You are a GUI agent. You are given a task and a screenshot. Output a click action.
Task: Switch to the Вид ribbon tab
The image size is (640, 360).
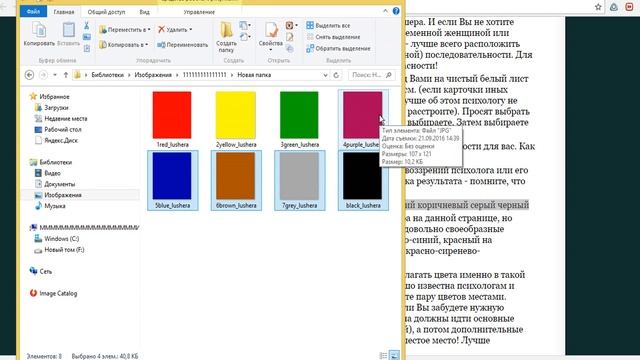coord(144,12)
